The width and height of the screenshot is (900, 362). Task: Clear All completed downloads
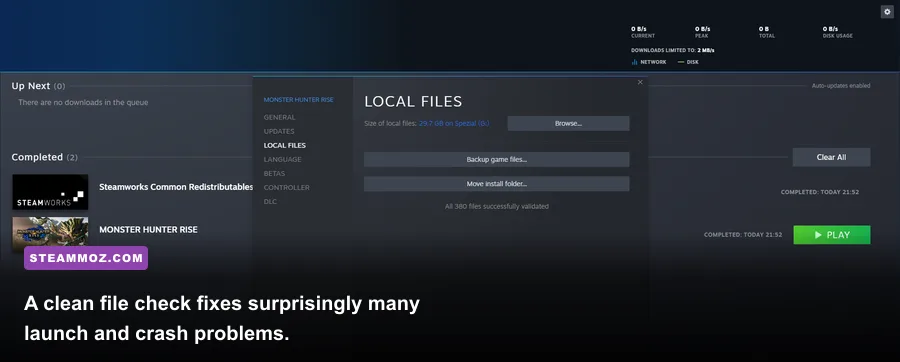(x=831, y=157)
